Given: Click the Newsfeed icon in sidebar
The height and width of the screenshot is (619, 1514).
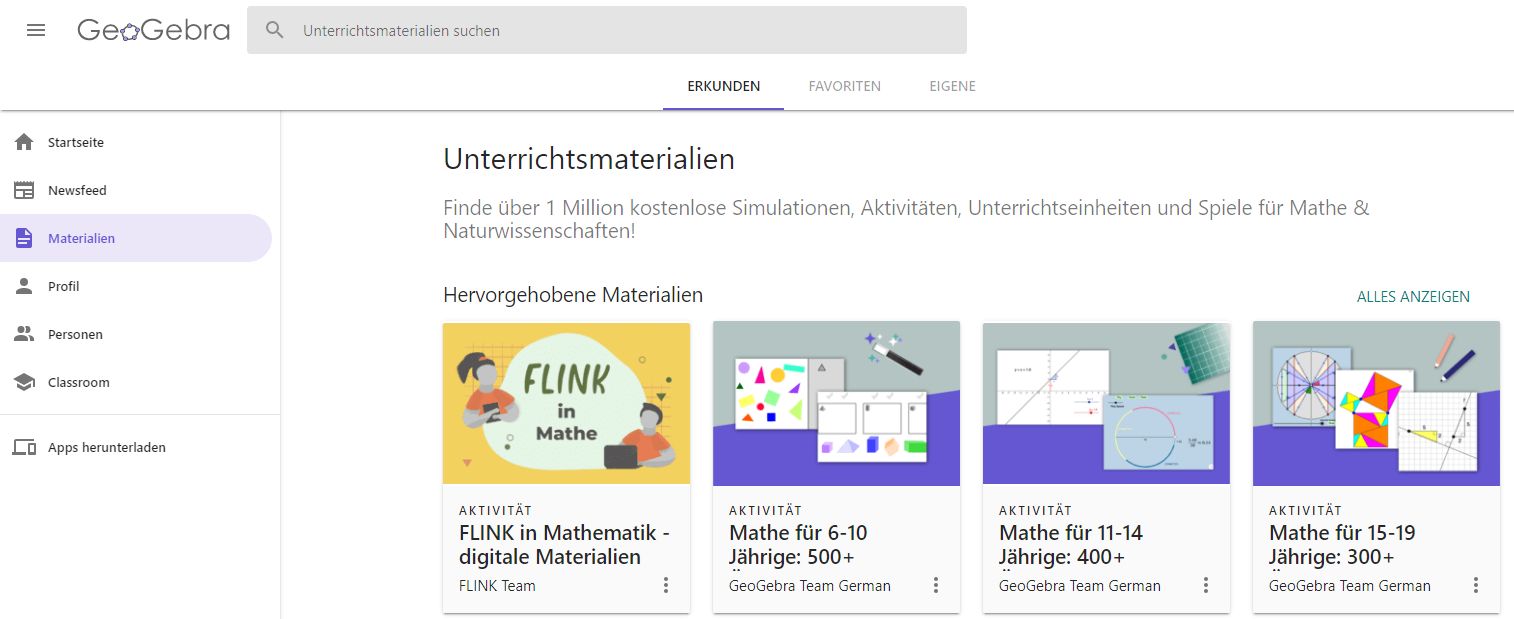Looking at the screenshot, I should (x=24, y=190).
